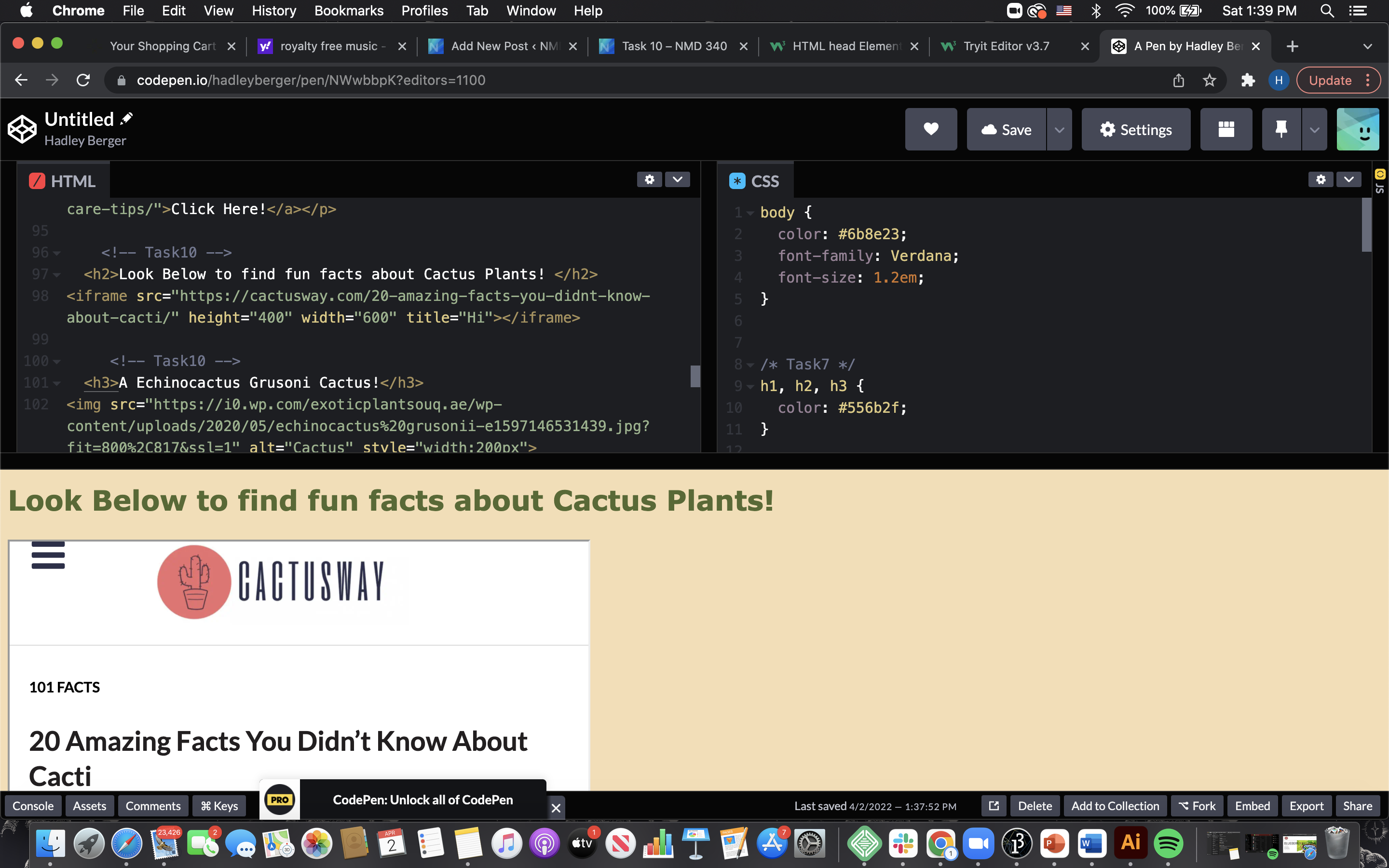Click the pencil icon to edit title
This screenshot has height=868, width=1389.
click(127, 119)
